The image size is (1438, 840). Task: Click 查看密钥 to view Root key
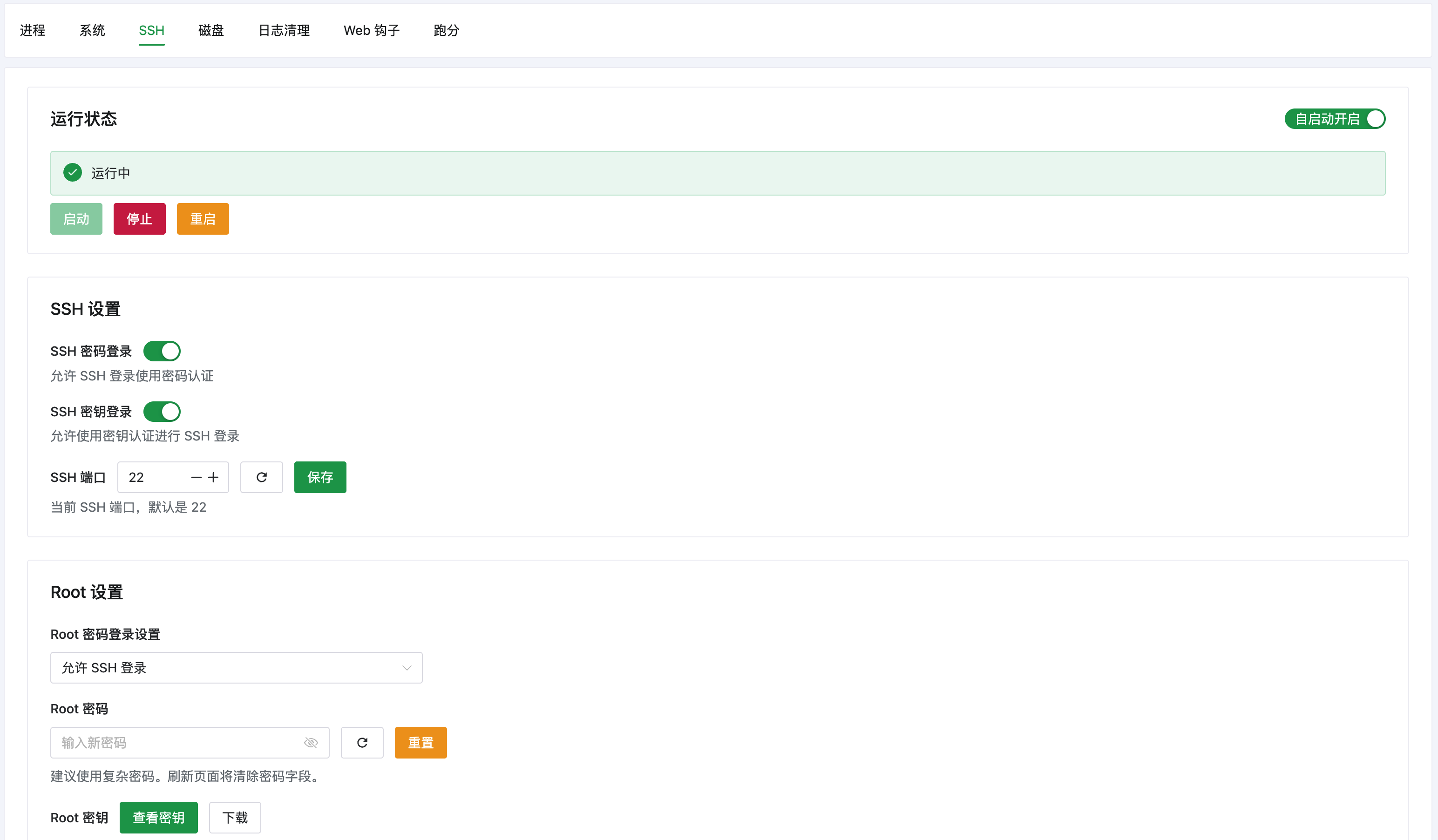point(159,817)
